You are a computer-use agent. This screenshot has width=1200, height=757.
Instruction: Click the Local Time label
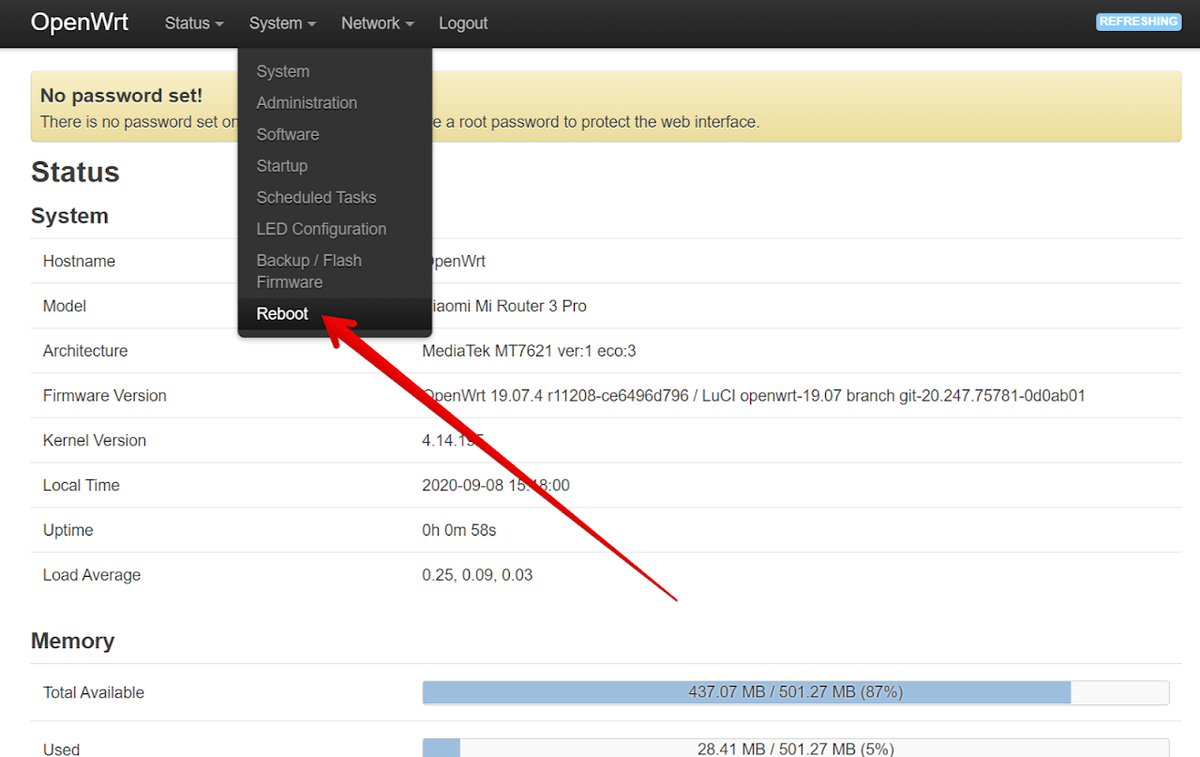[81, 486]
